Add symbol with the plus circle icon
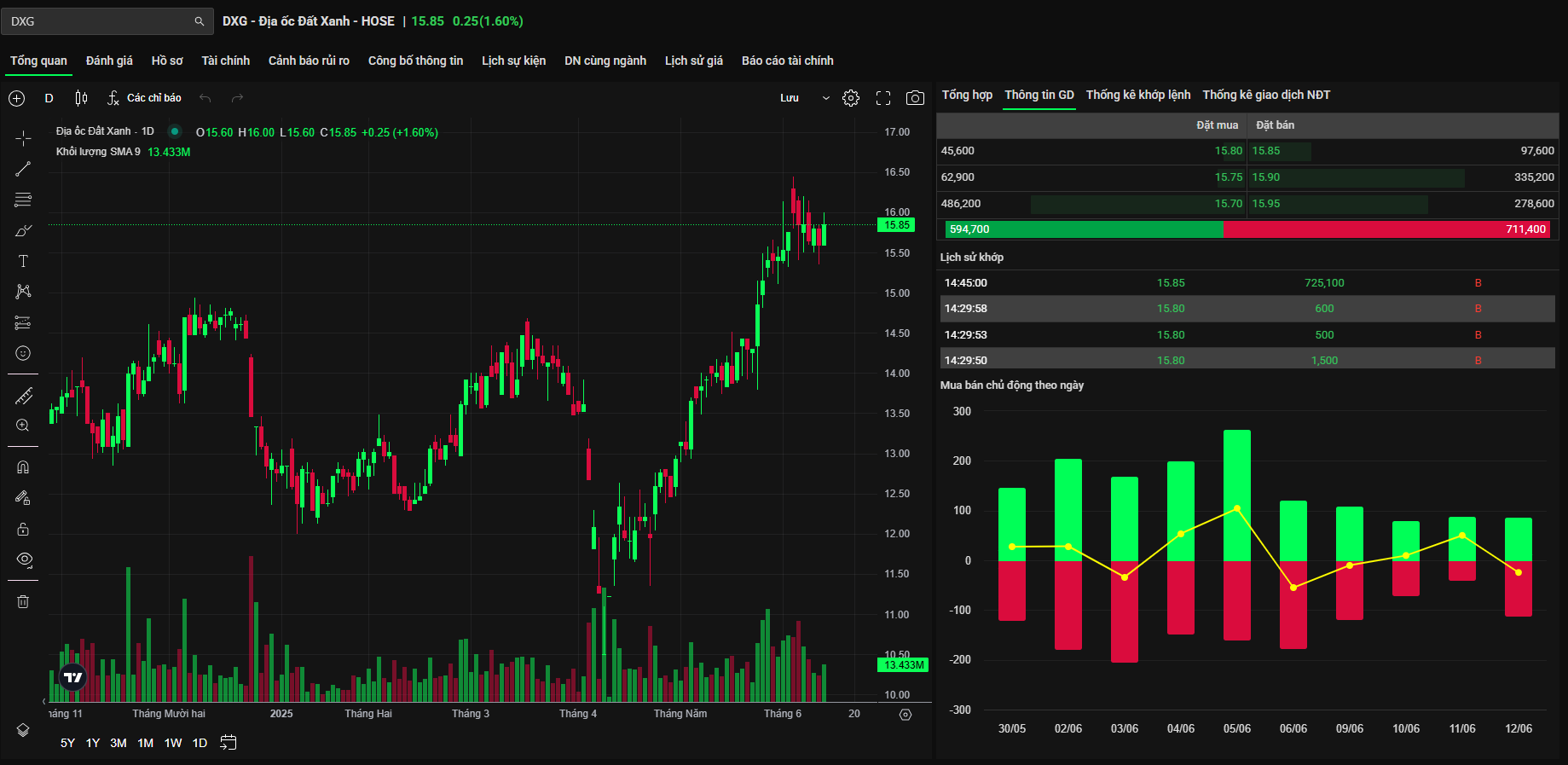The height and width of the screenshot is (765, 1568). (x=16, y=98)
